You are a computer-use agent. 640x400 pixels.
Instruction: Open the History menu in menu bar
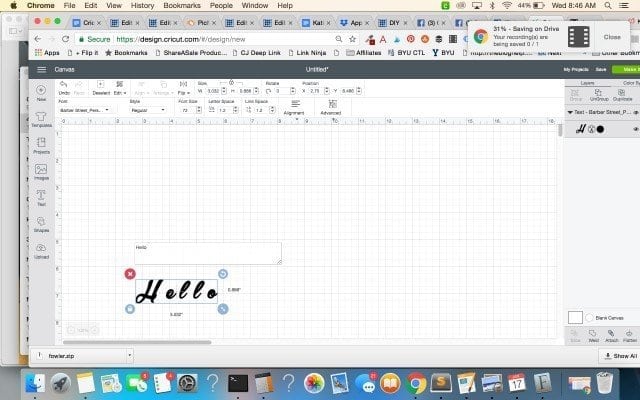click(x=142, y=5)
